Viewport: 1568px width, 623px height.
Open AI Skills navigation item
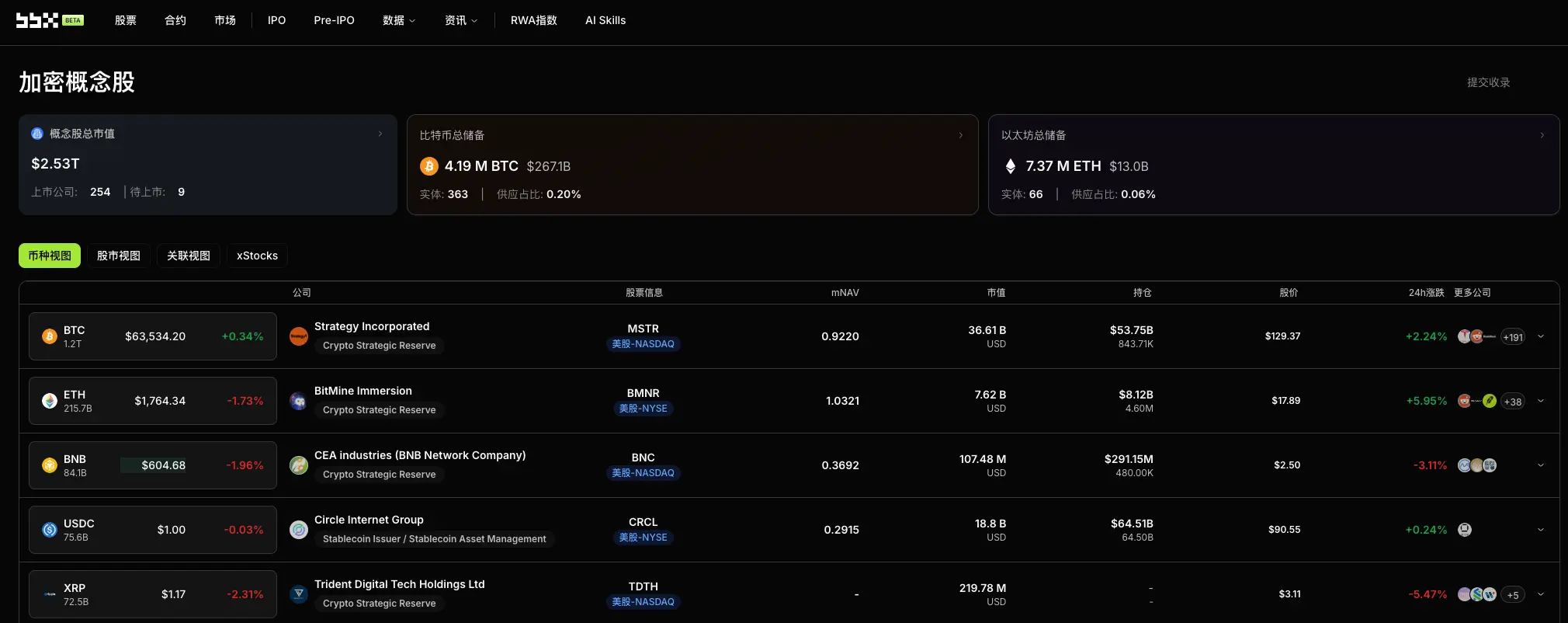(605, 20)
